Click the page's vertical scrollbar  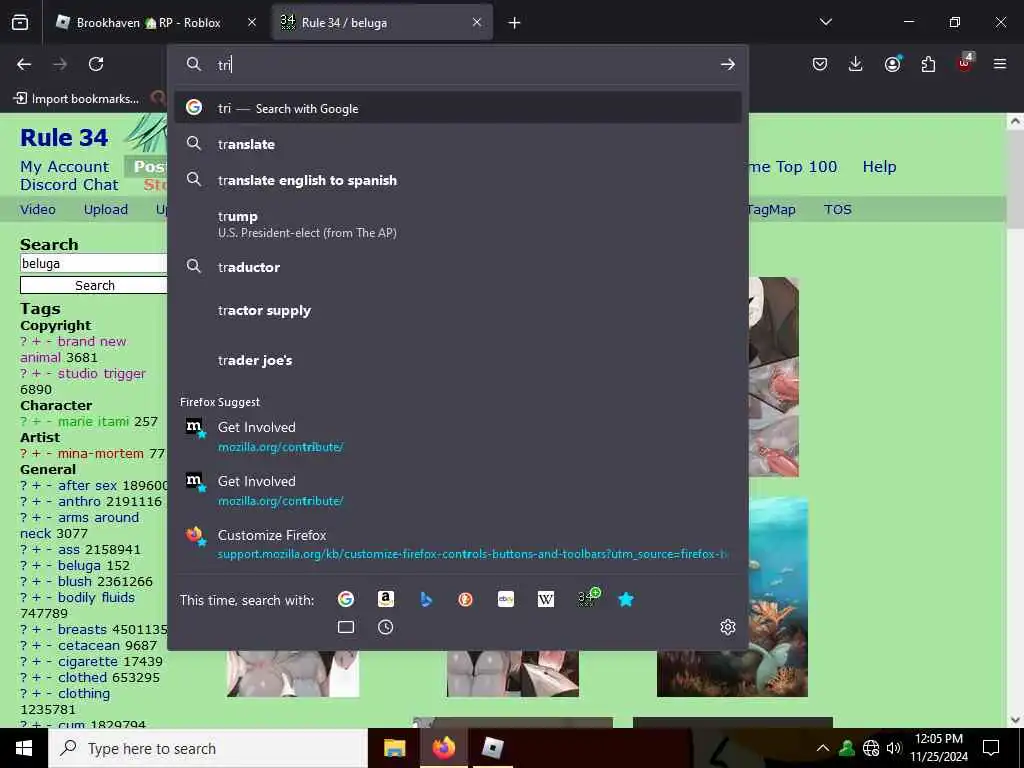point(1015,418)
